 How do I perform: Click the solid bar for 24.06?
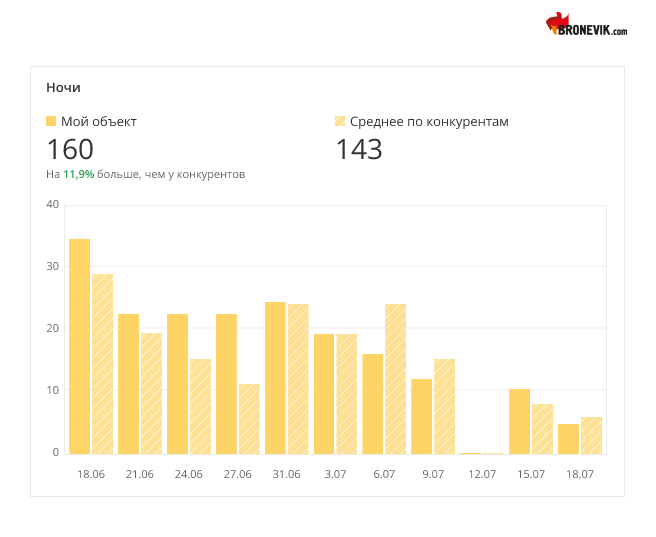[x=177, y=384]
